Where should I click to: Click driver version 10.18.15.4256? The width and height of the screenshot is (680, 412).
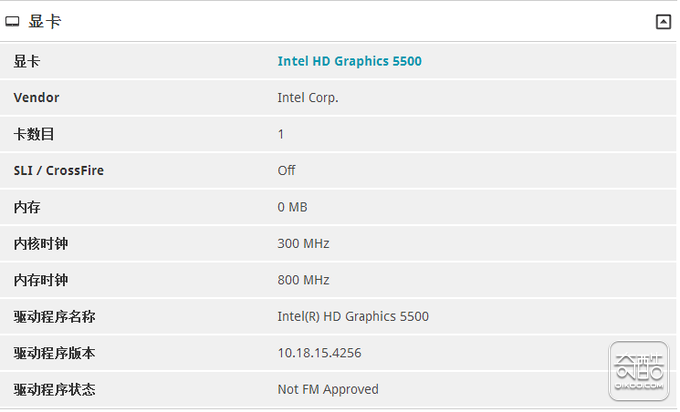point(320,353)
